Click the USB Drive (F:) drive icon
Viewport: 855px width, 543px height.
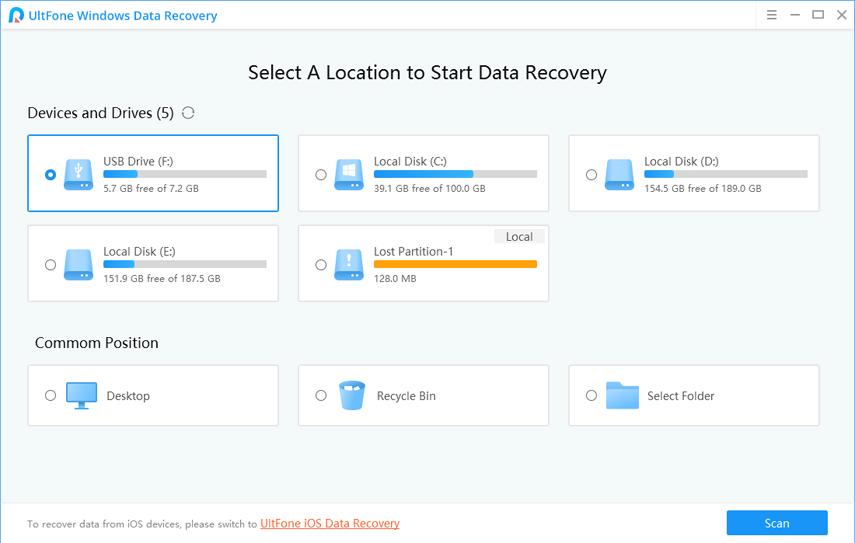click(x=79, y=174)
